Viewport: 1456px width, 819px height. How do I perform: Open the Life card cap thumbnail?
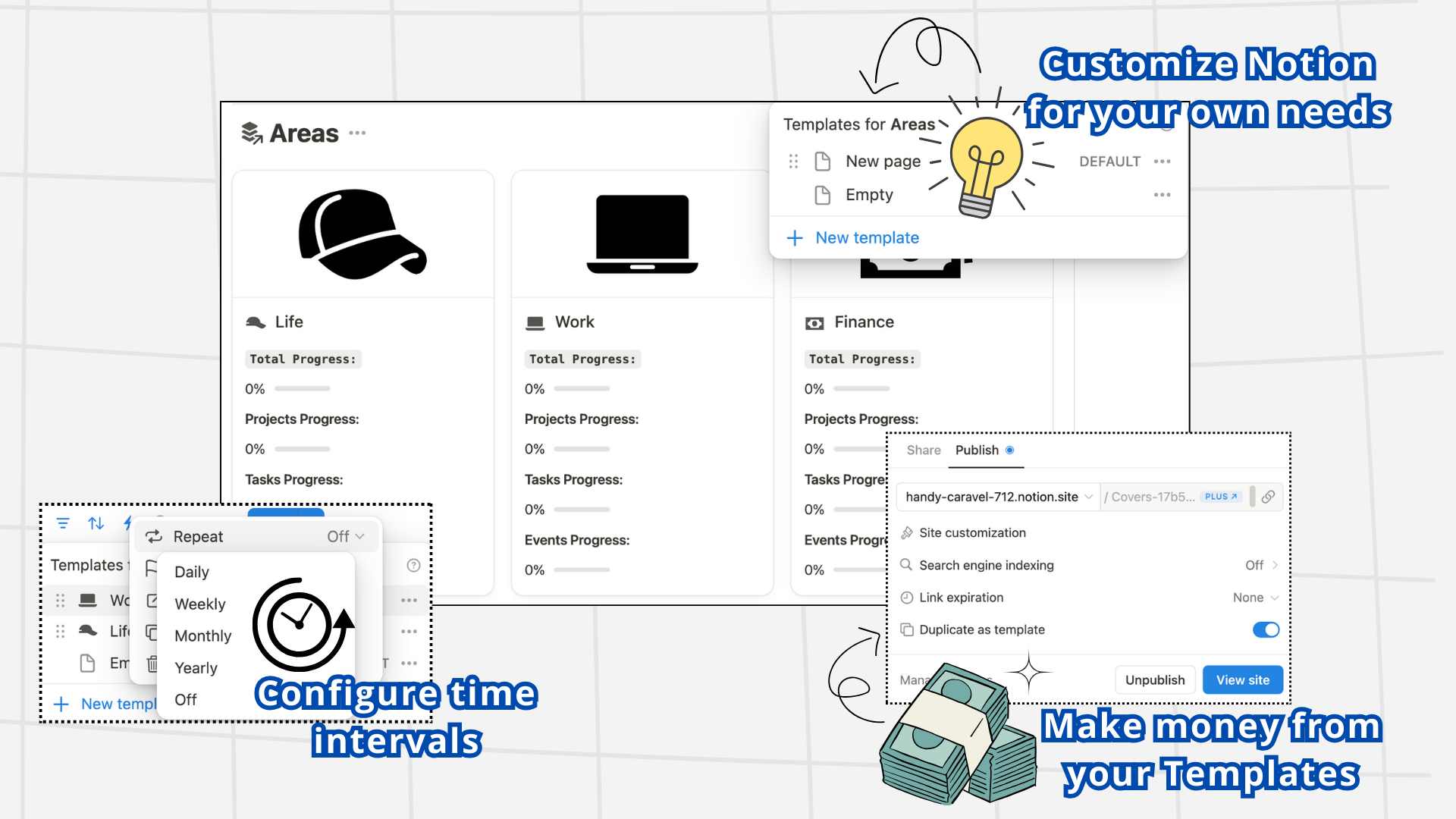point(362,234)
